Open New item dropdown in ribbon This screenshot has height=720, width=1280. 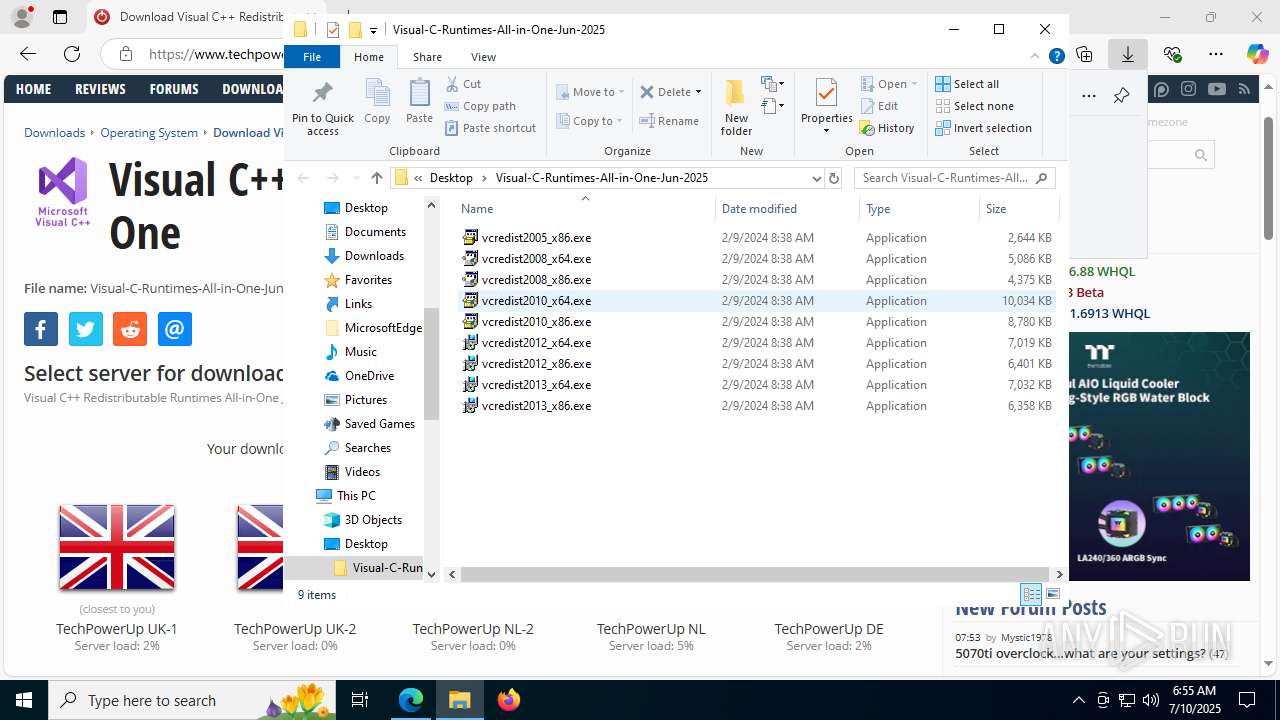(772, 84)
